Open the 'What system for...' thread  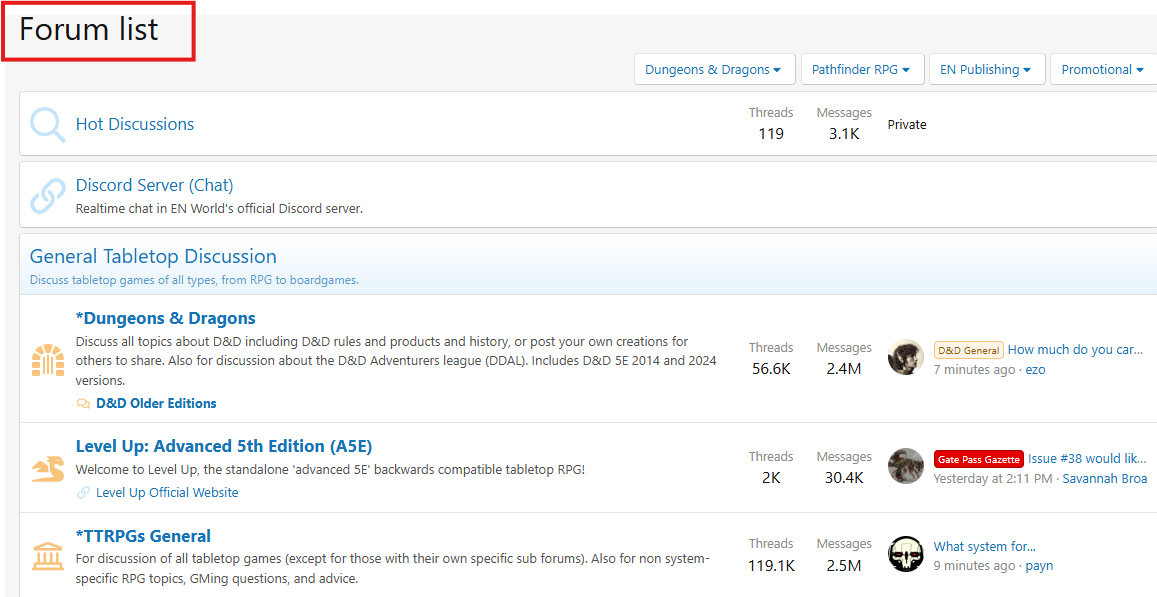984,546
